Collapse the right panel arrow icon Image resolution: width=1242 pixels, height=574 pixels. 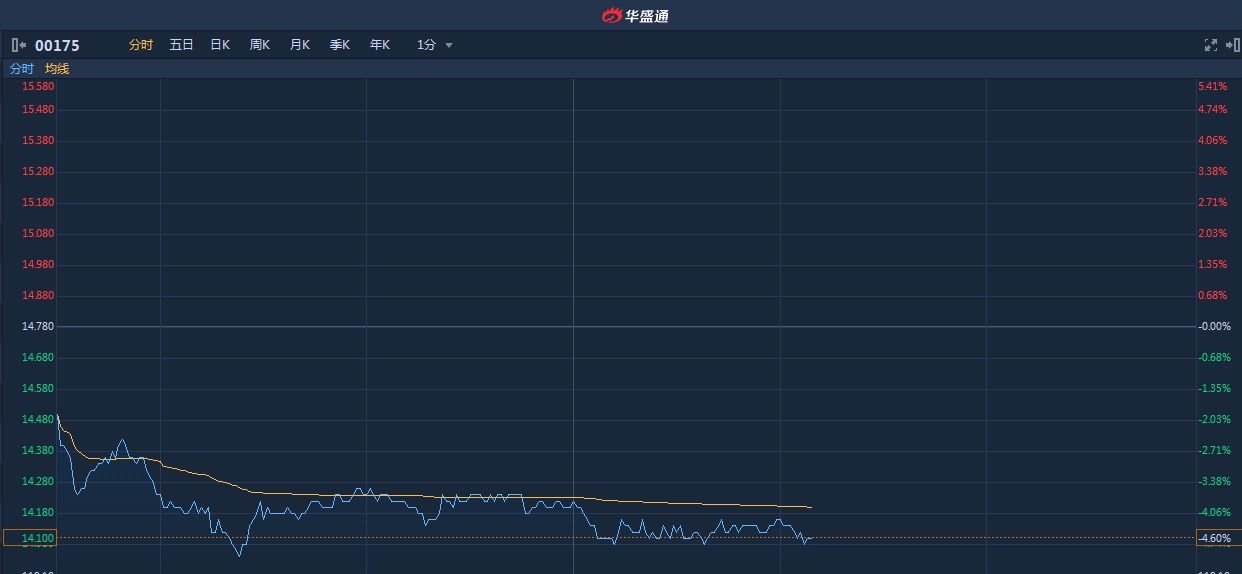[x=1231, y=45]
